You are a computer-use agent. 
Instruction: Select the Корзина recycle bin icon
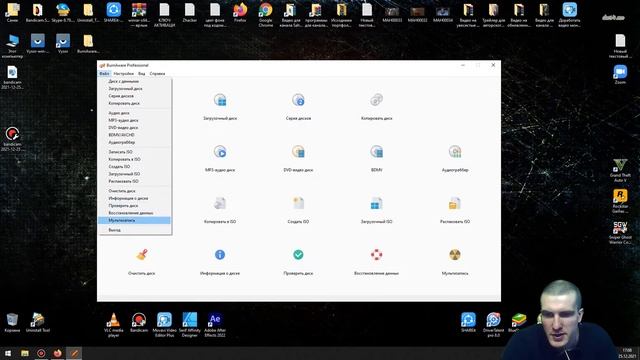tap(12, 322)
